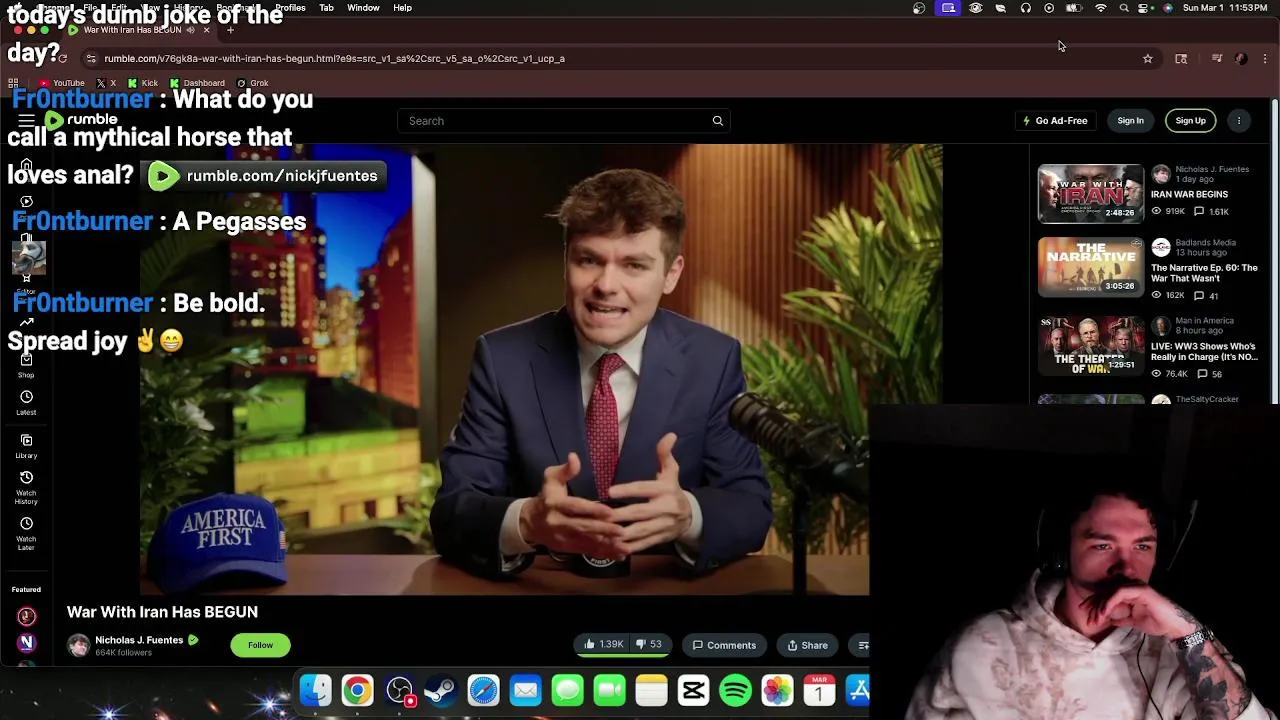Open the Comments section button
1280x720 pixels.
(724, 645)
